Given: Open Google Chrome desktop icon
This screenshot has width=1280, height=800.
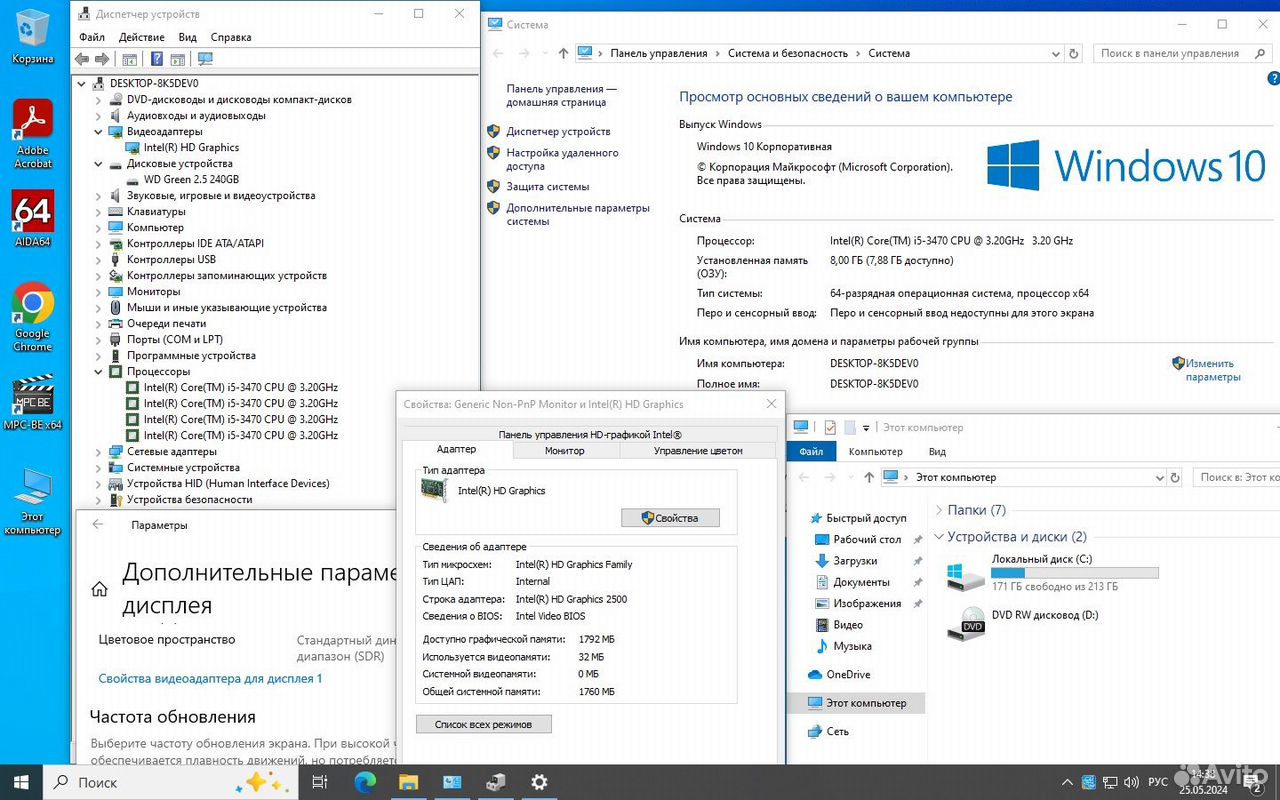Looking at the screenshot, I should [x=33, y=317].
